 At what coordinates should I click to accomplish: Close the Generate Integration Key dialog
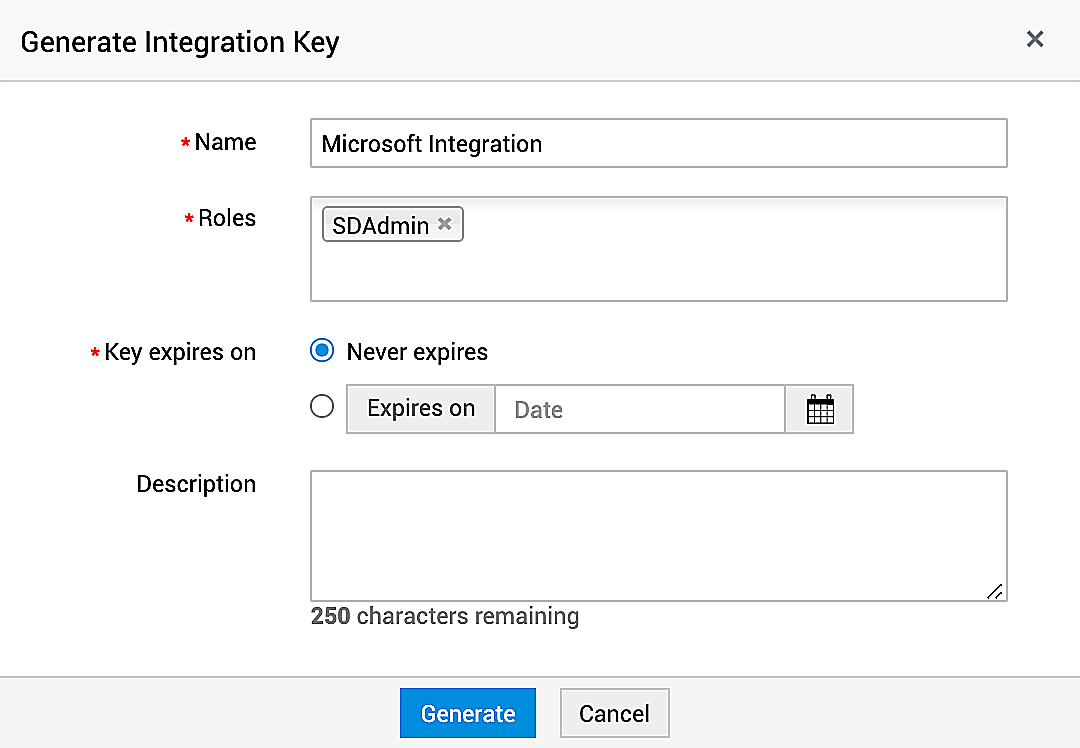tap(1035, 39)
